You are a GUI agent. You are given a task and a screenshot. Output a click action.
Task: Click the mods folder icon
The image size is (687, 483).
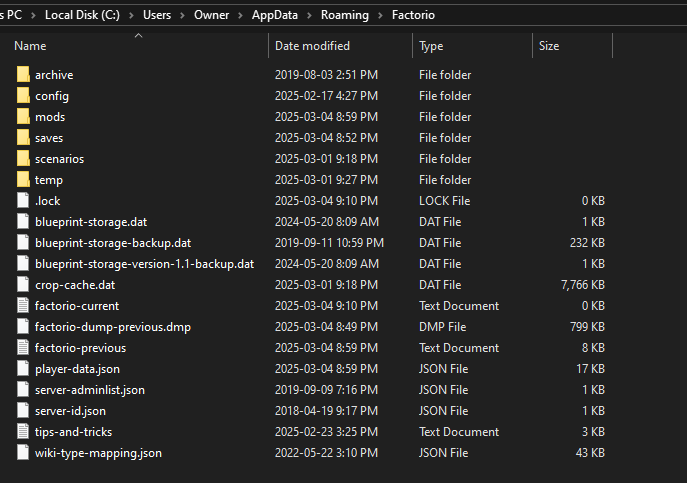pos(23,117)
